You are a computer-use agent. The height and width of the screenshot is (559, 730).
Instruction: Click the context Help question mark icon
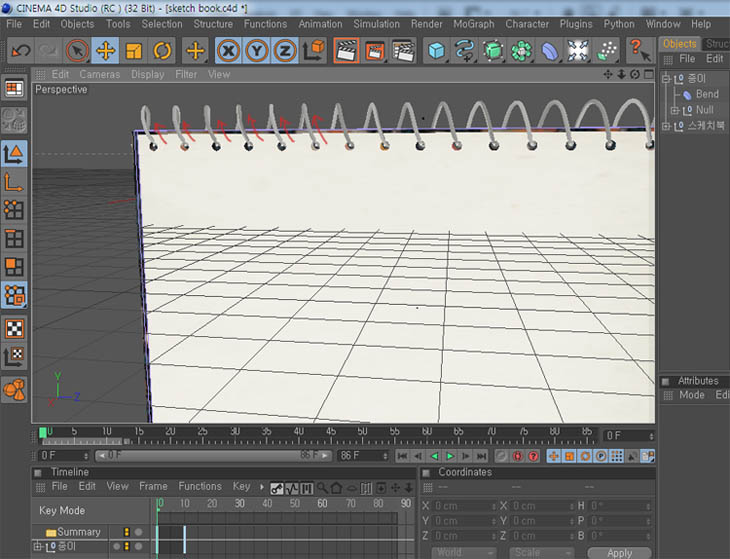pyautogui.click(x=640, y=50)
